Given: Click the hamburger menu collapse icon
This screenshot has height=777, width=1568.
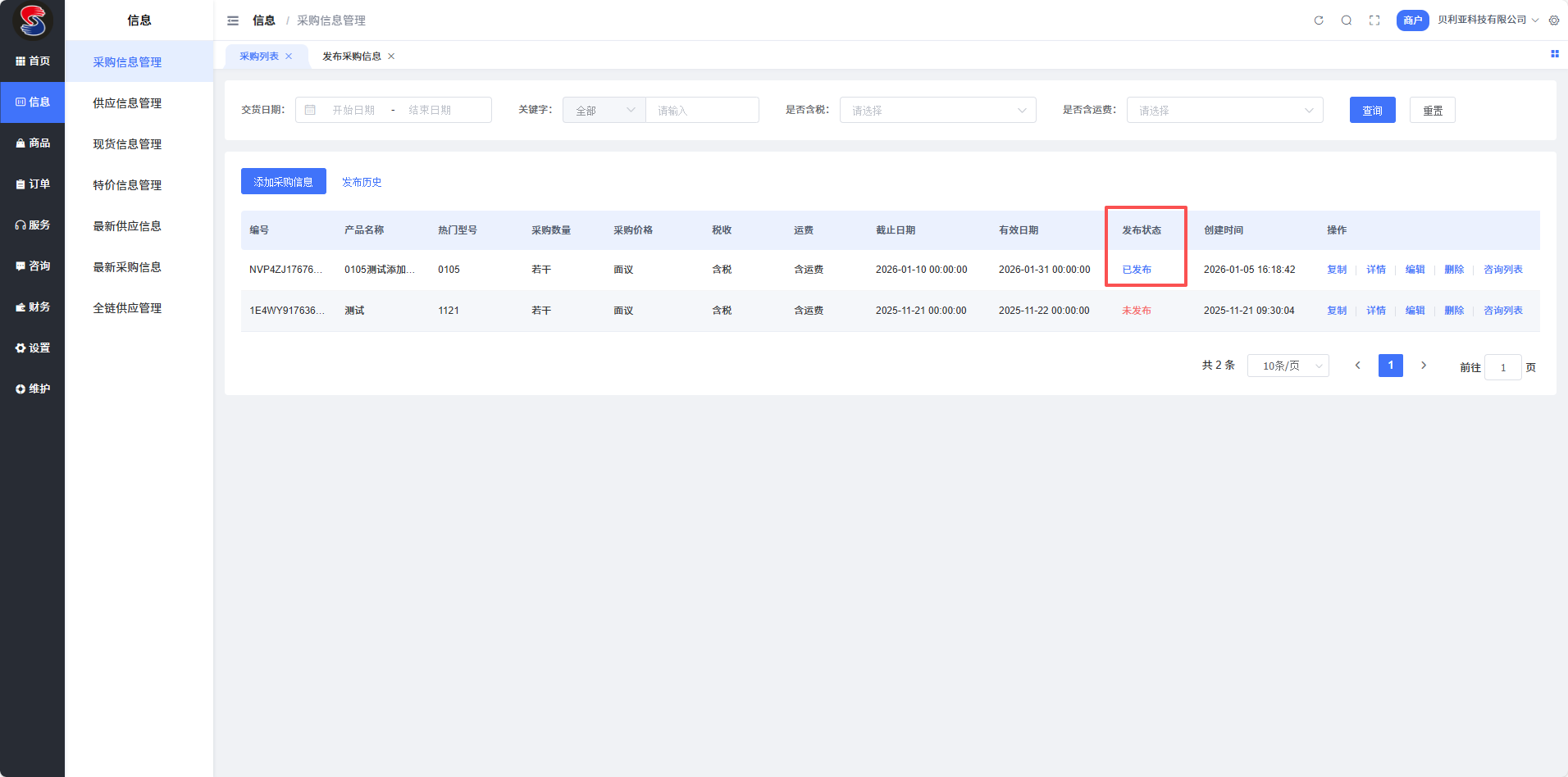Looking at the screenshot, I should 233,20.
